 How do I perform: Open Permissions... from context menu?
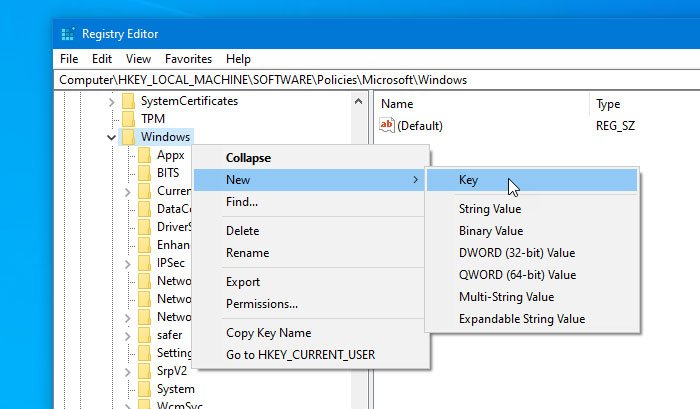point(309,304)
